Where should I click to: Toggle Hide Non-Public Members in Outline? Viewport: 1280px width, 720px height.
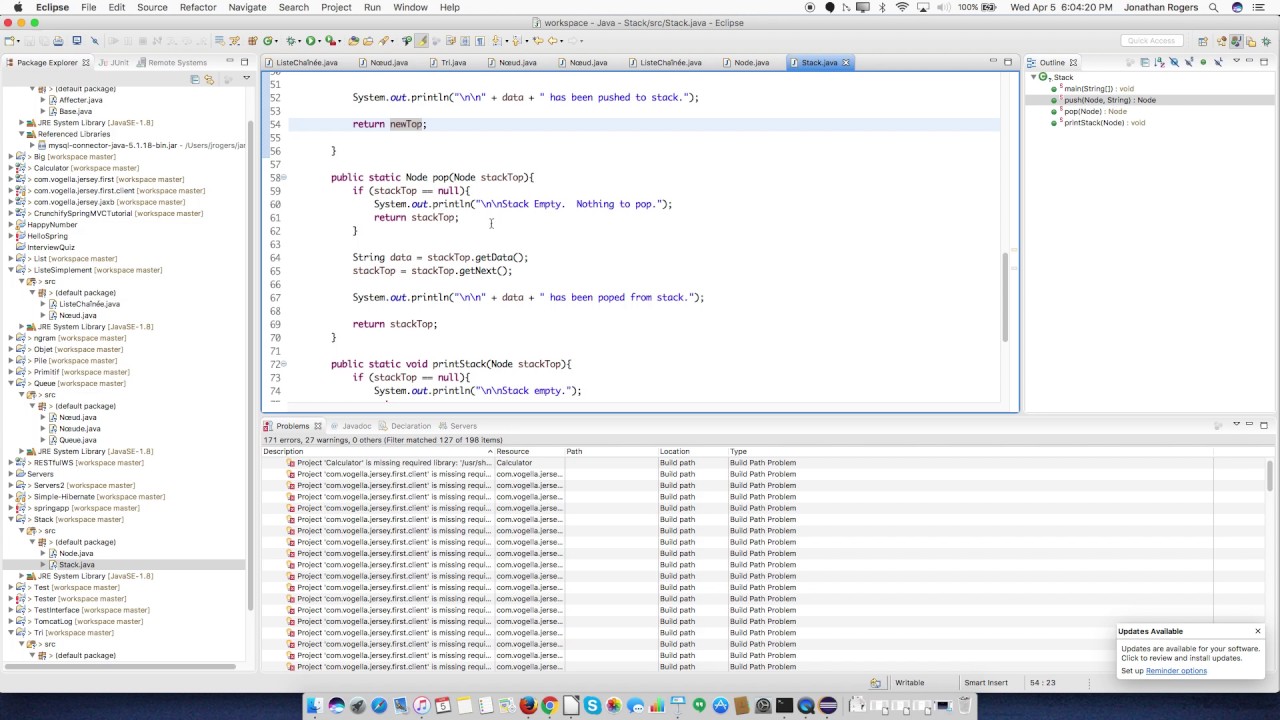click(1203, 62)
